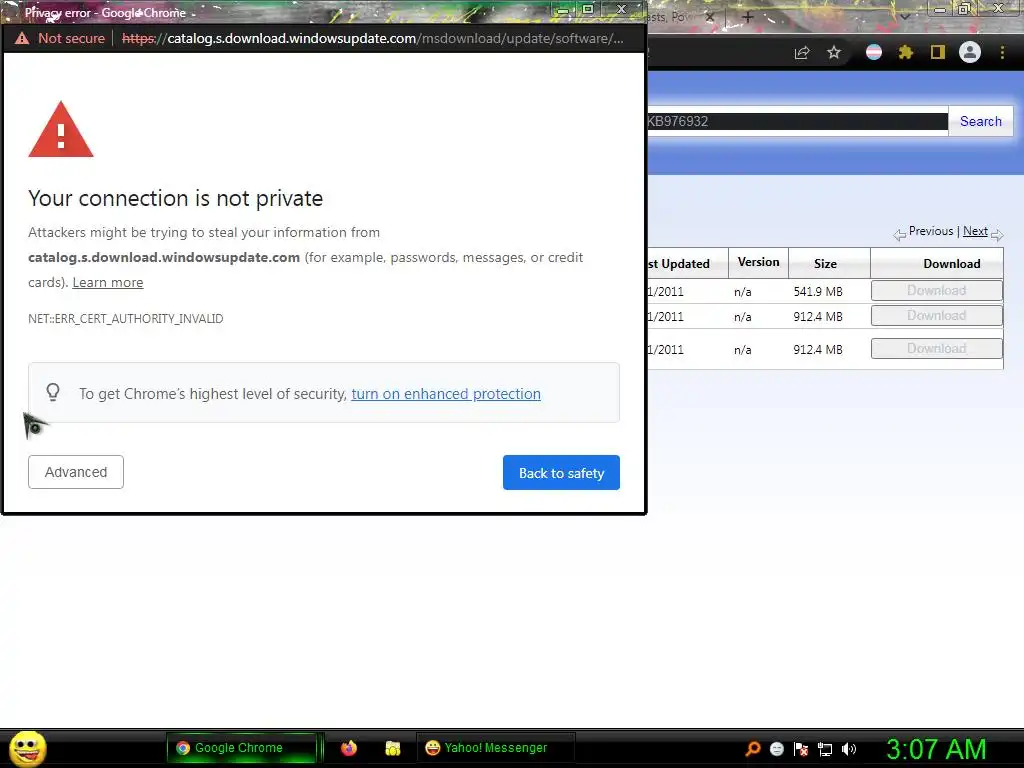
Task: Switch to Google Chrome taskbar item
Action: point(242,748)
